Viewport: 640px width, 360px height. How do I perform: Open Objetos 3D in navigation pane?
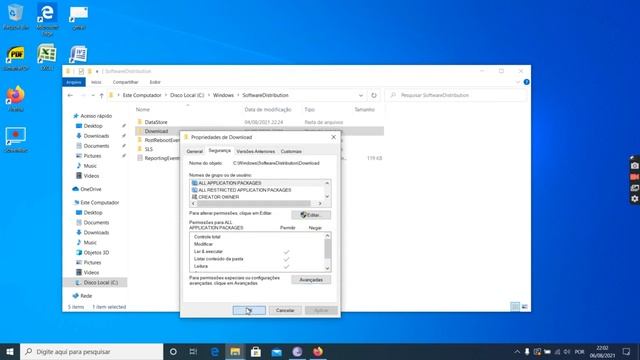(x=93, y=252)
